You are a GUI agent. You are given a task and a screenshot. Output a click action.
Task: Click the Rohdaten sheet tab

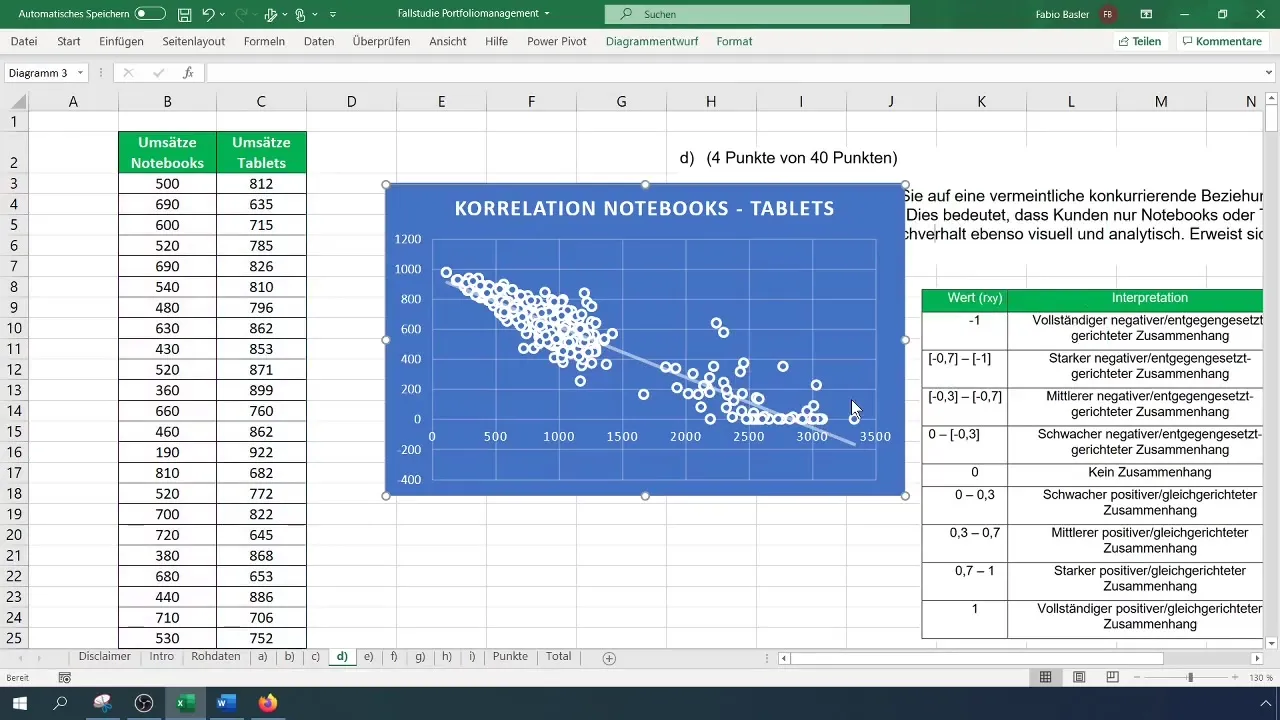[x=215, y=657]
